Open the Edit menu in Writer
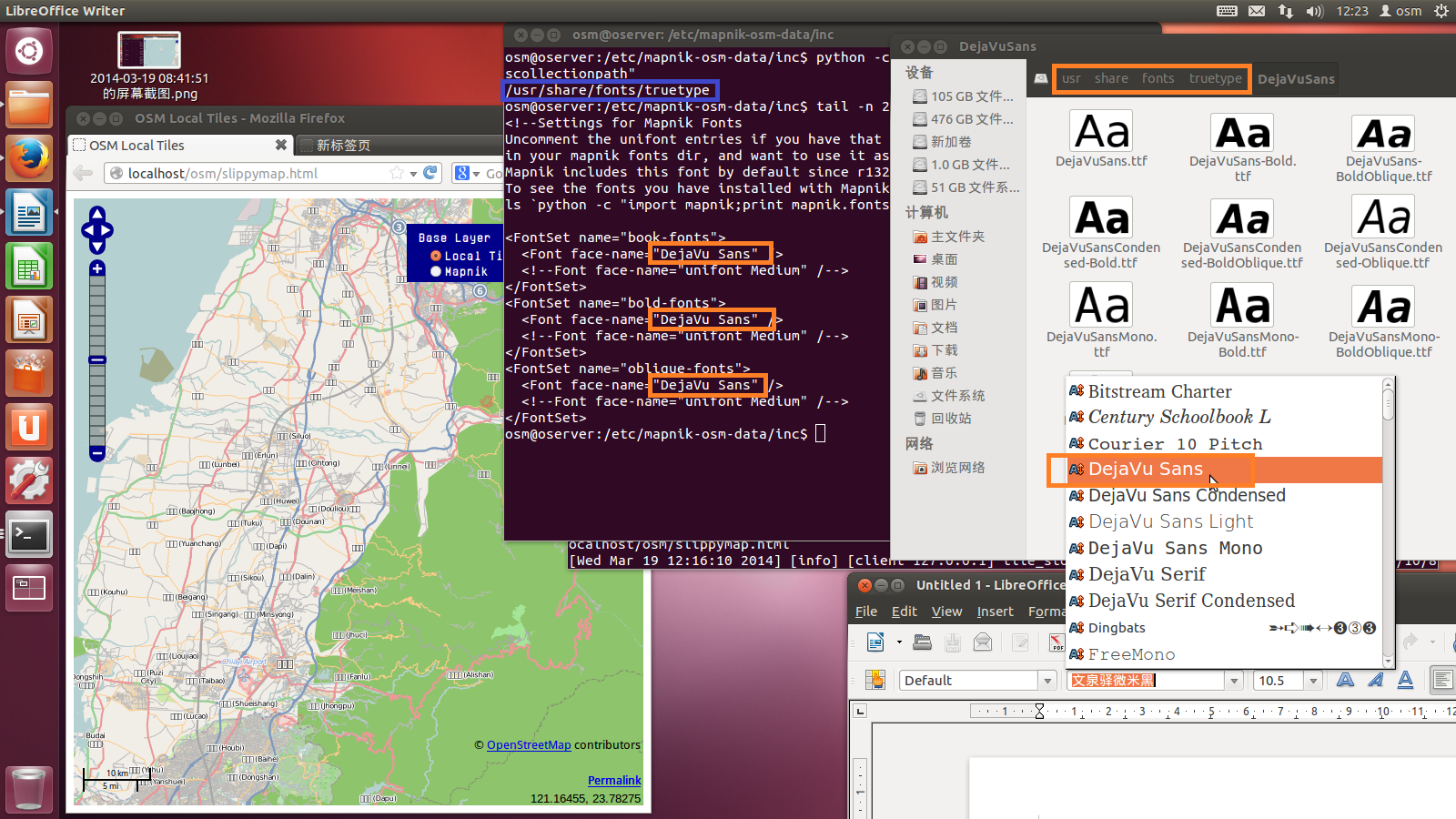Screen dimensions: 1456x819 904,612
